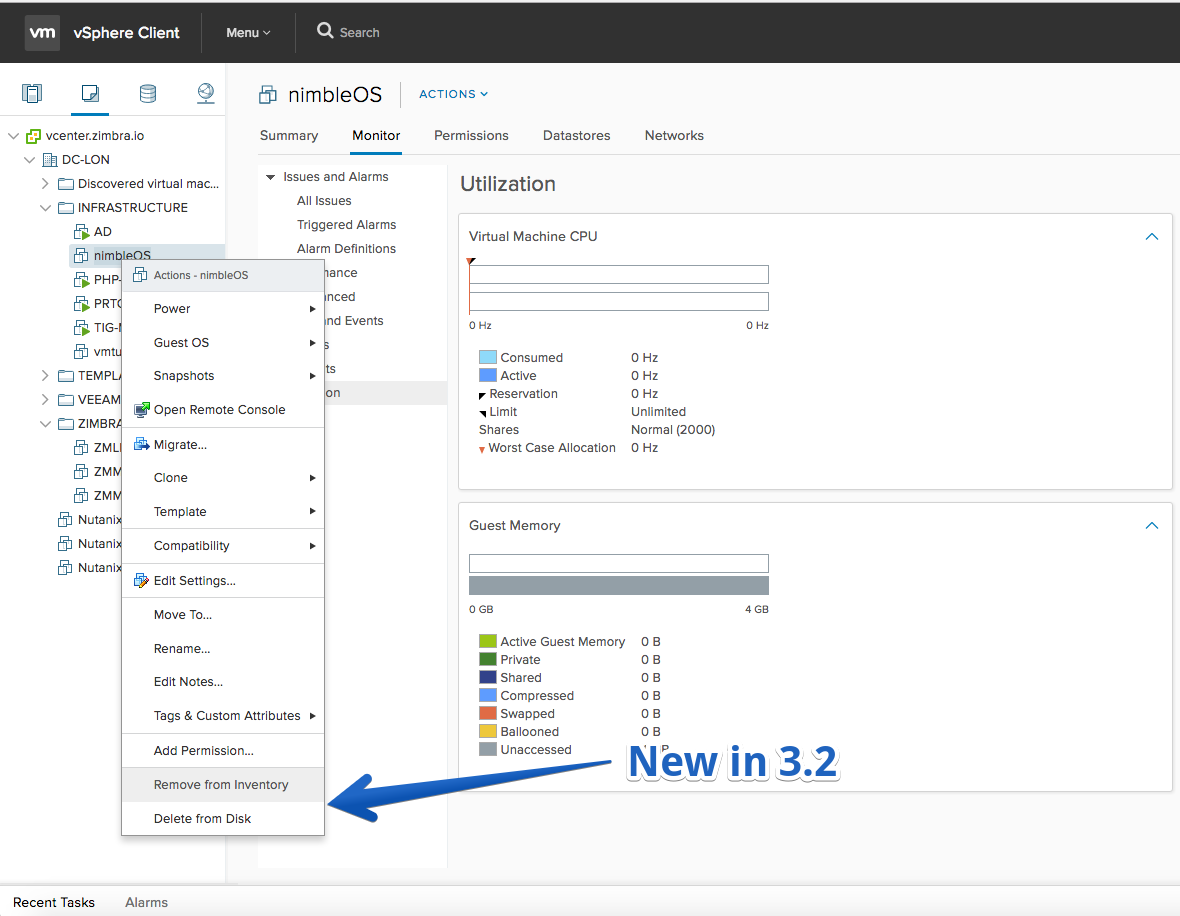Open All Issues in monitor list

tap(324, 201)
